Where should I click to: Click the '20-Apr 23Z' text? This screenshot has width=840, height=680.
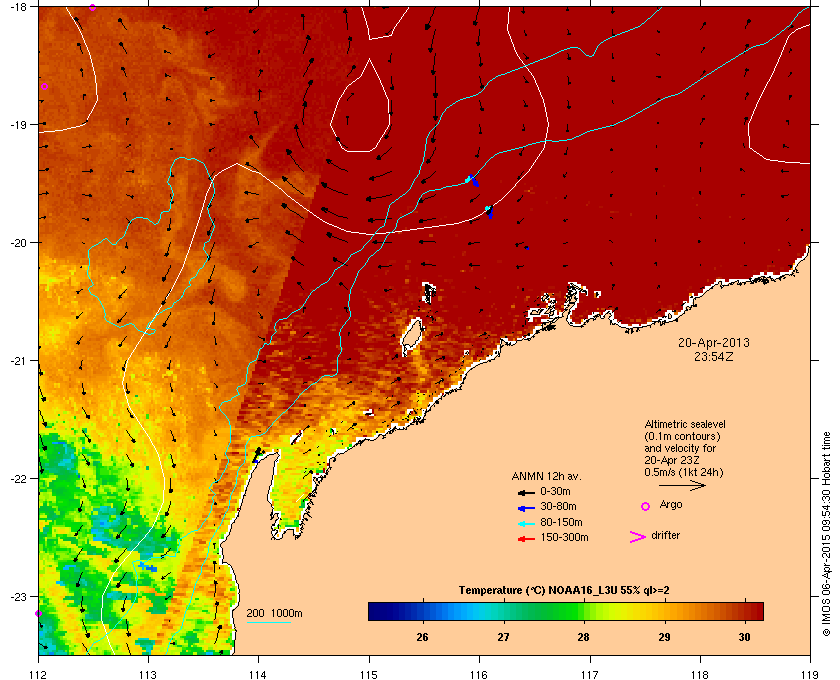tap(672, 460)
